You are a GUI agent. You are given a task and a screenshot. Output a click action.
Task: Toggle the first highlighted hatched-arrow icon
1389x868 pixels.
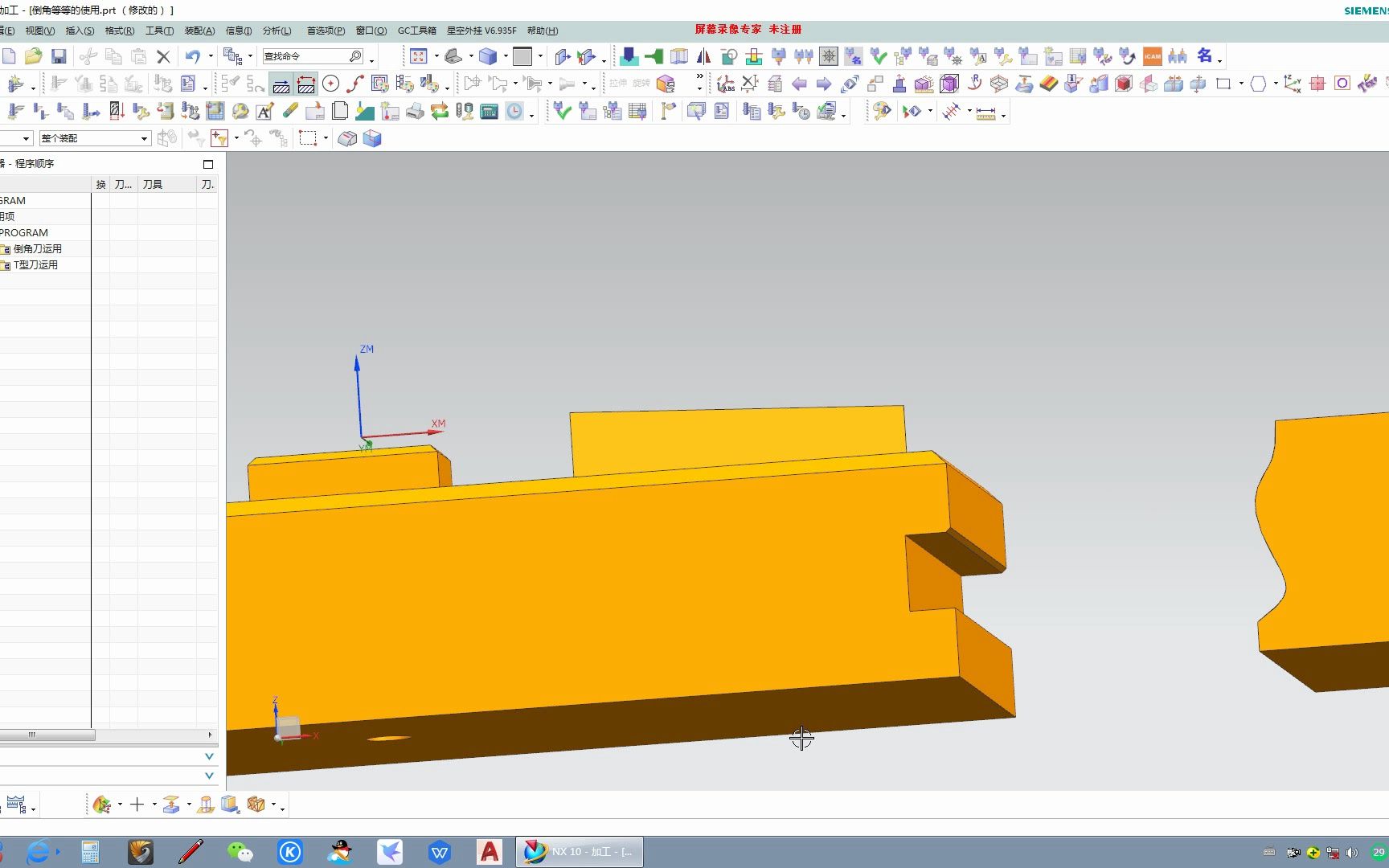(x=281, y=84)
